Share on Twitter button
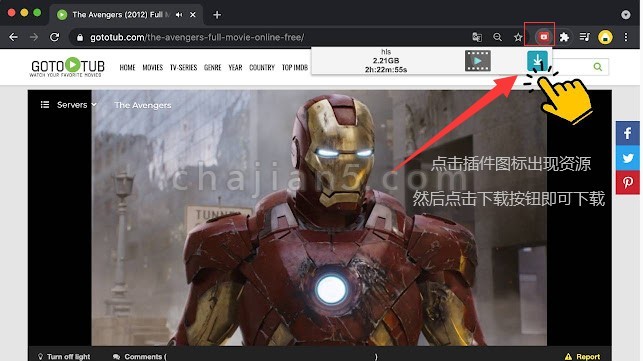The width and height of the screenshot is (643, 361). (627, 158)
